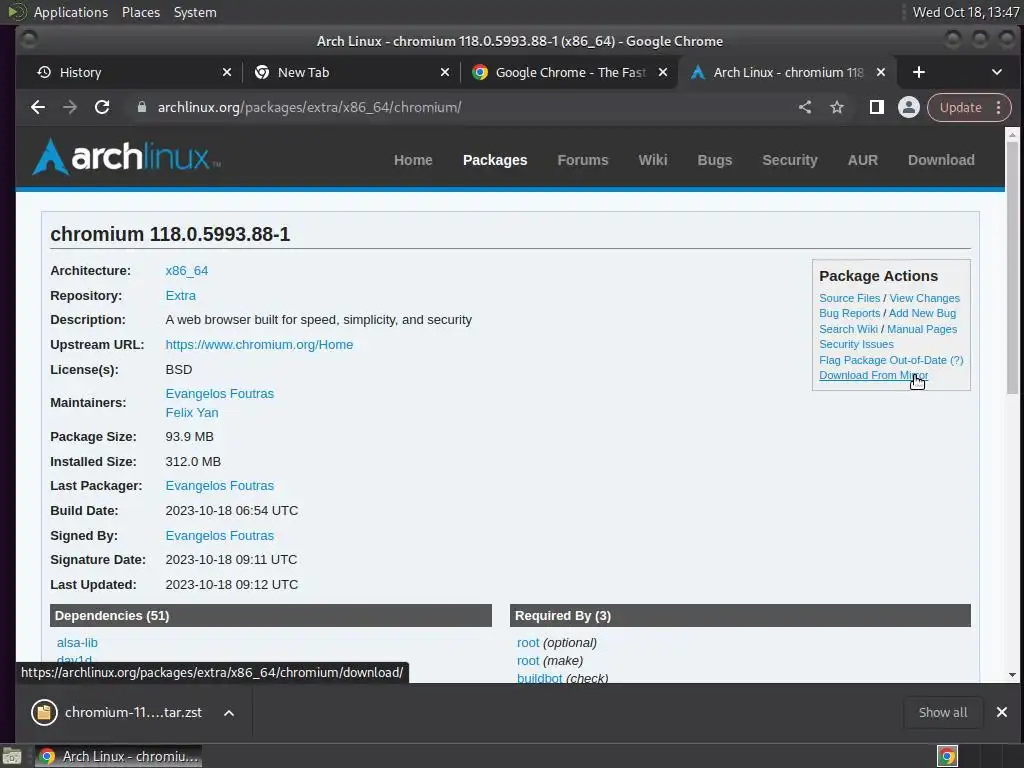Open the Places menu
Viewport: 1024px width, 768px height.
140,12
